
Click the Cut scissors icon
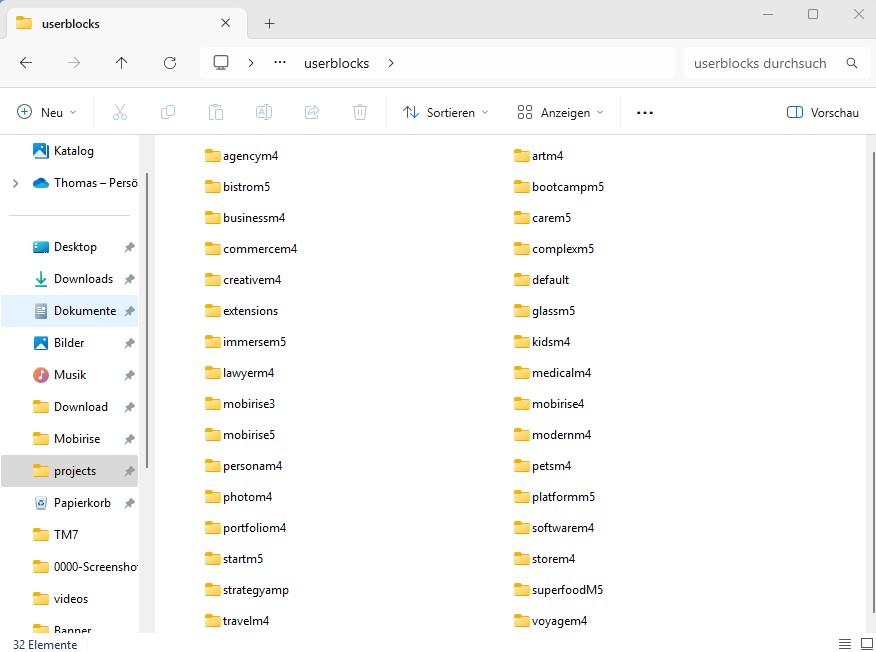pos(120,113)
